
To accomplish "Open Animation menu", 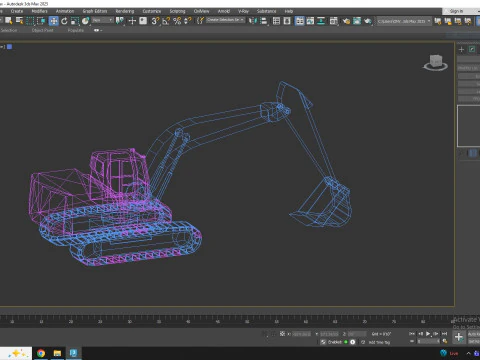I will 65,11.
